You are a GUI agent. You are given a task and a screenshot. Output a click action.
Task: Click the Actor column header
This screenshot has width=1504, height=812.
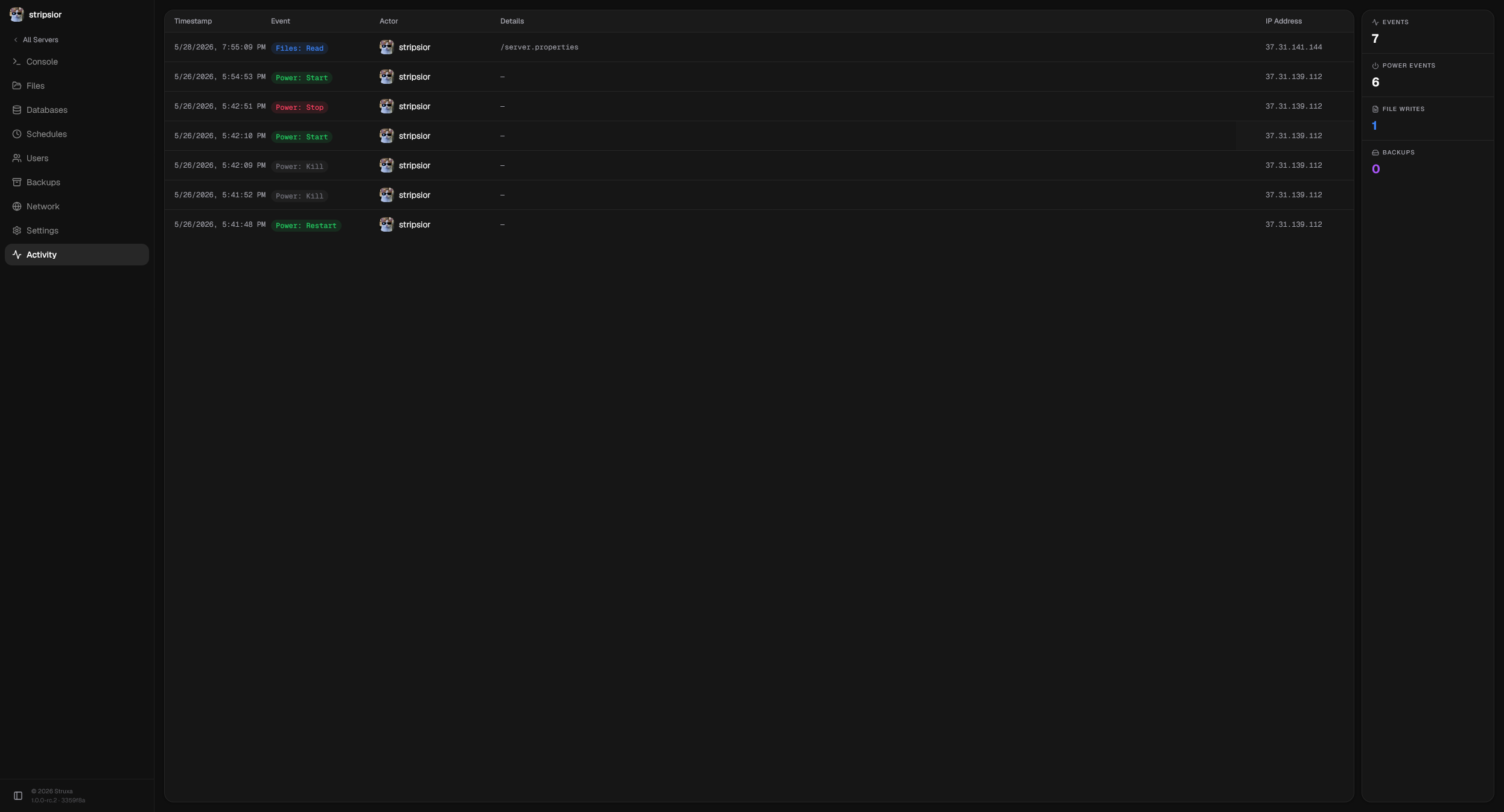389,21
